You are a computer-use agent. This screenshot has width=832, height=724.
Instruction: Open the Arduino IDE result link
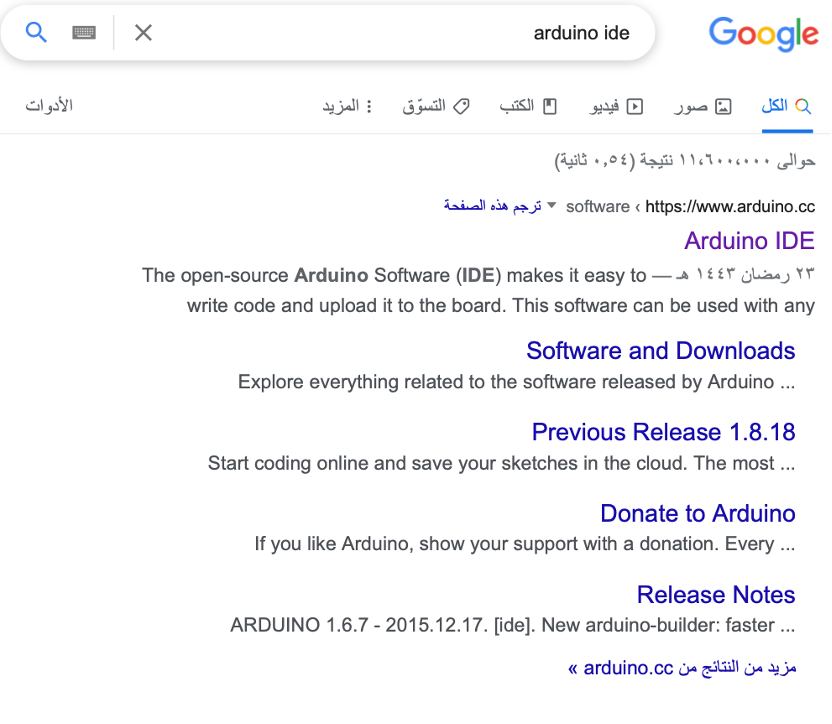tap(750, 240)
